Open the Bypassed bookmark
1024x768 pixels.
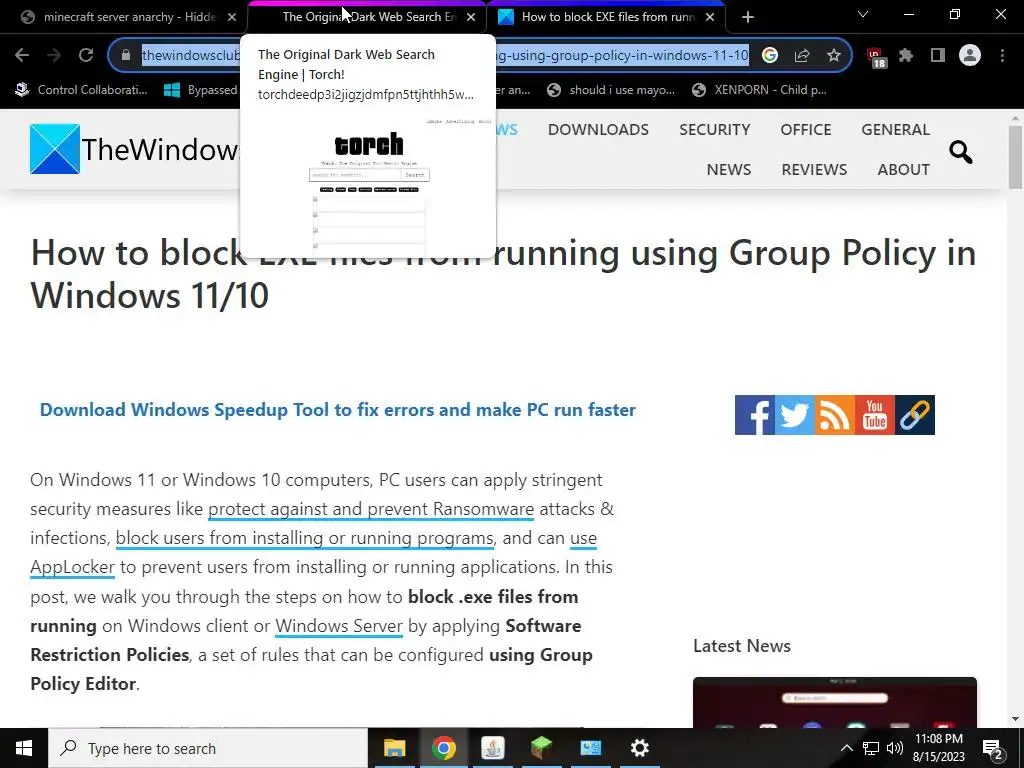[200, 90]
